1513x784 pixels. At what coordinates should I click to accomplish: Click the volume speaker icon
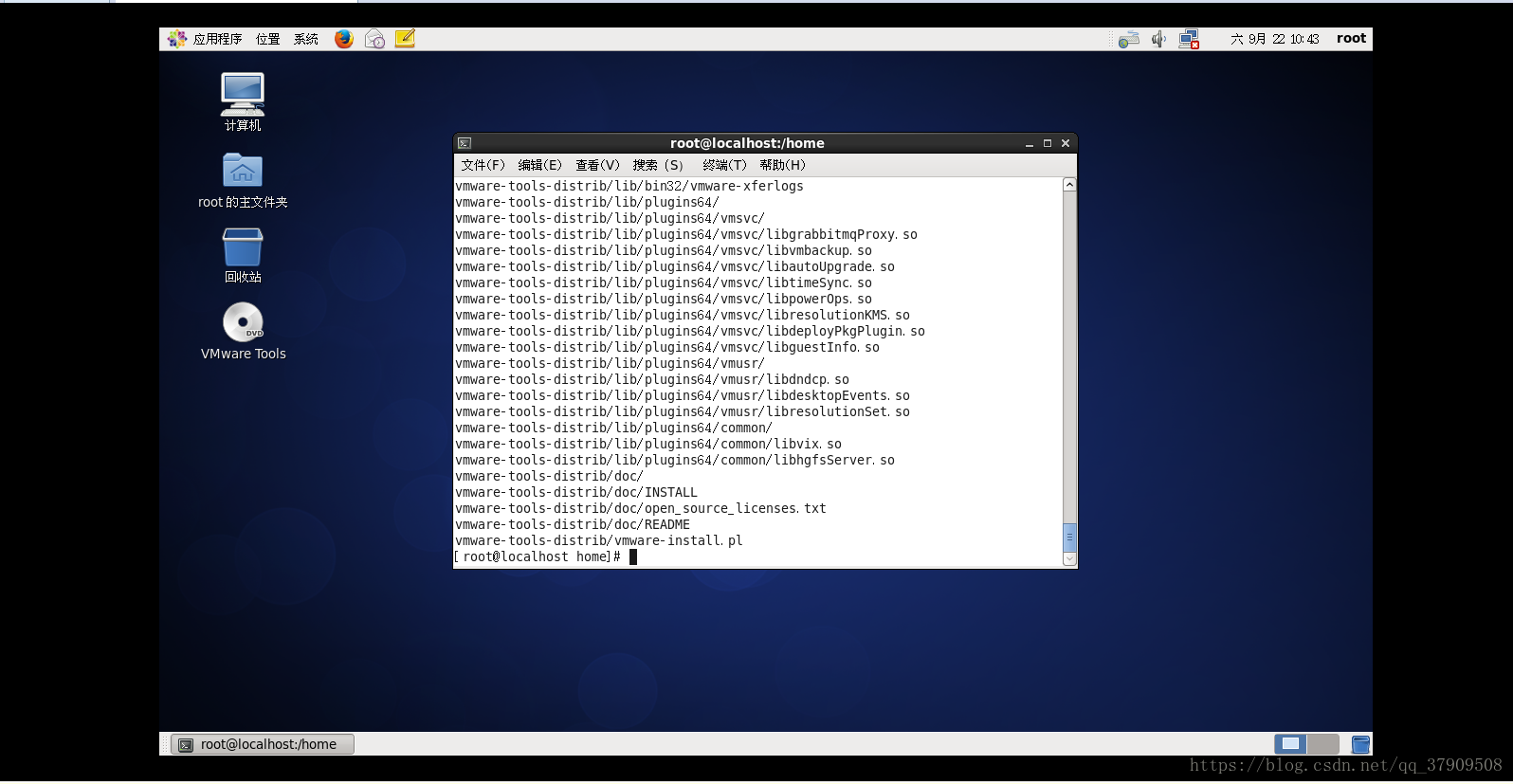1158,39
